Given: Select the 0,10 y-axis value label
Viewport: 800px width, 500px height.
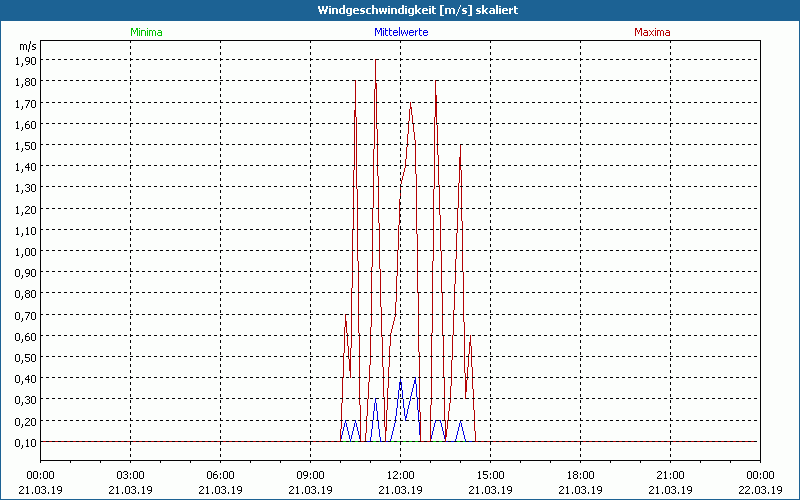Looking at the screenshot, I should pos(26,442).
